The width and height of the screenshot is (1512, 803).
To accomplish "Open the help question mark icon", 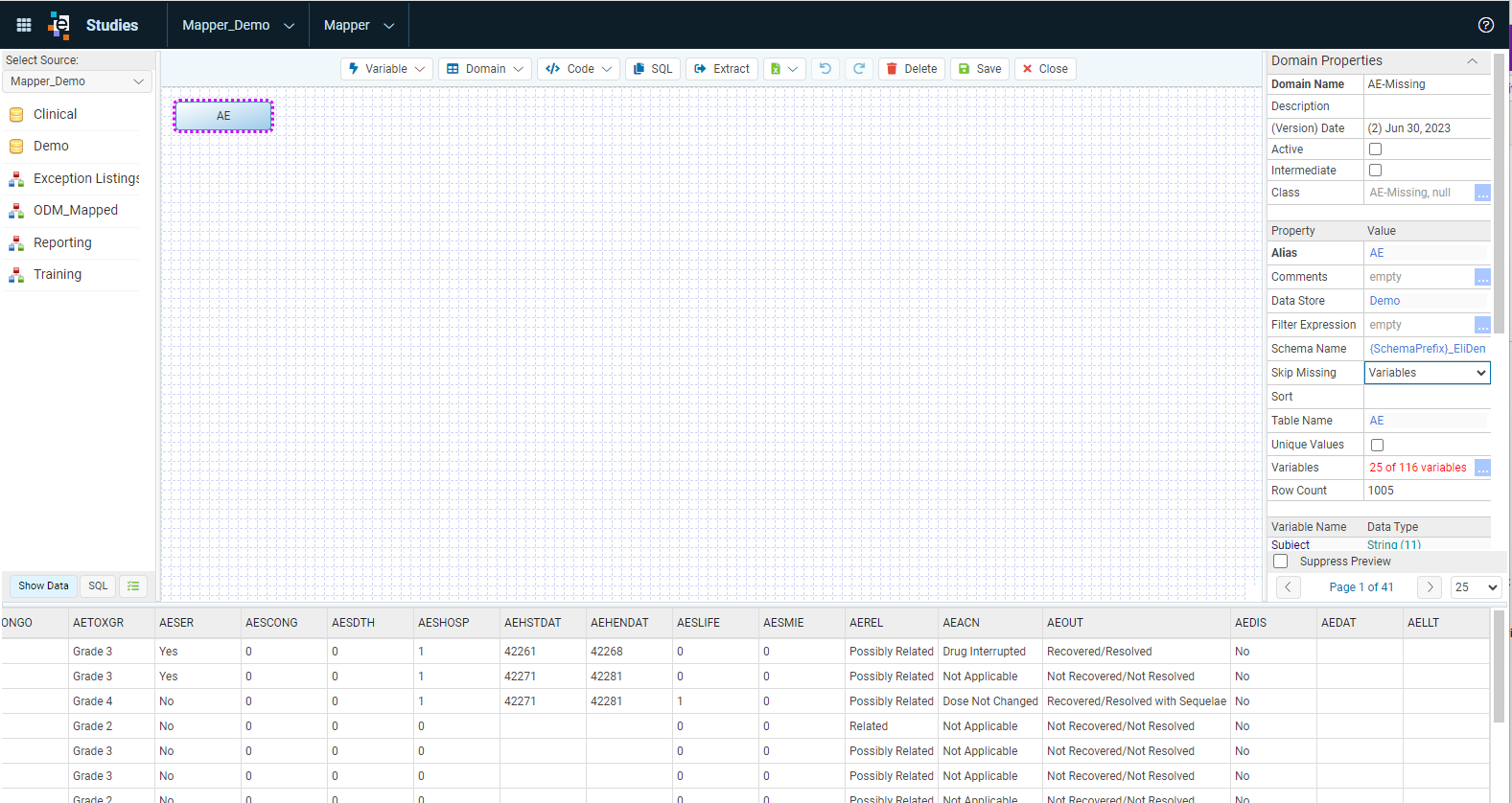I will click(1486, 25).
